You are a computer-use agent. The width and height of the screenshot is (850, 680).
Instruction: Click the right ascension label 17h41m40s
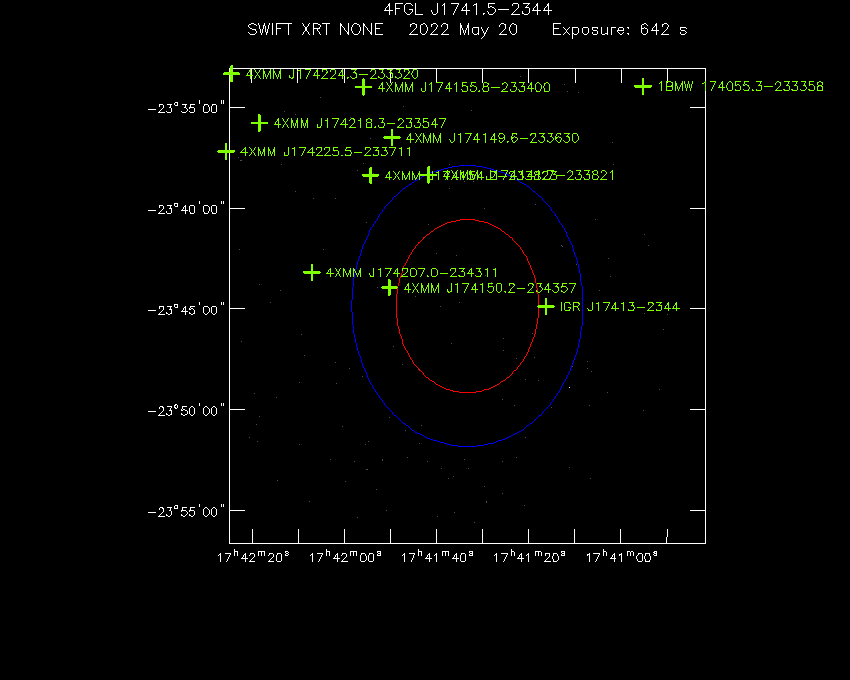coord(437,557)
